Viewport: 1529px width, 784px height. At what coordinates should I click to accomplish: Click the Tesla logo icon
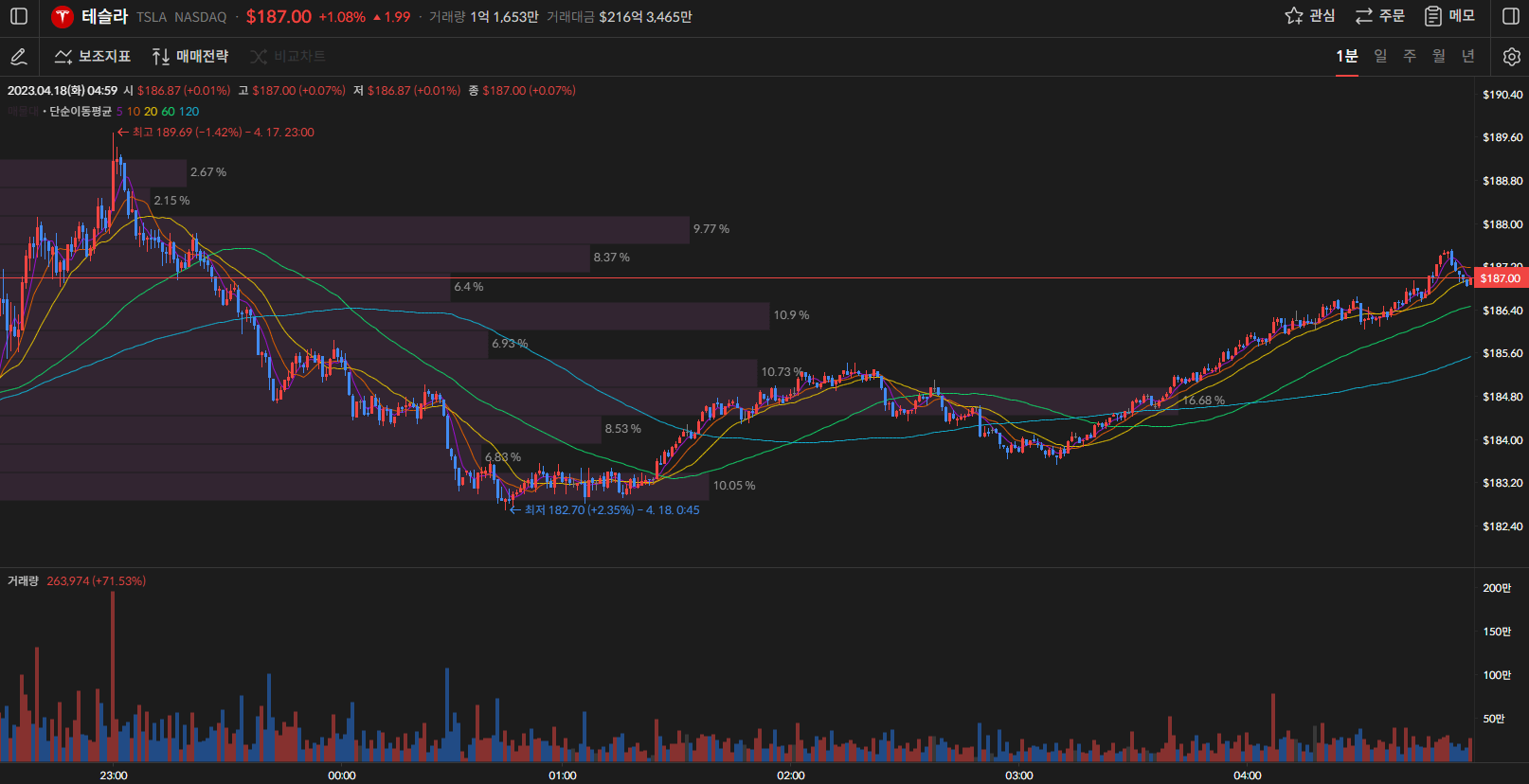click(63, 16)
